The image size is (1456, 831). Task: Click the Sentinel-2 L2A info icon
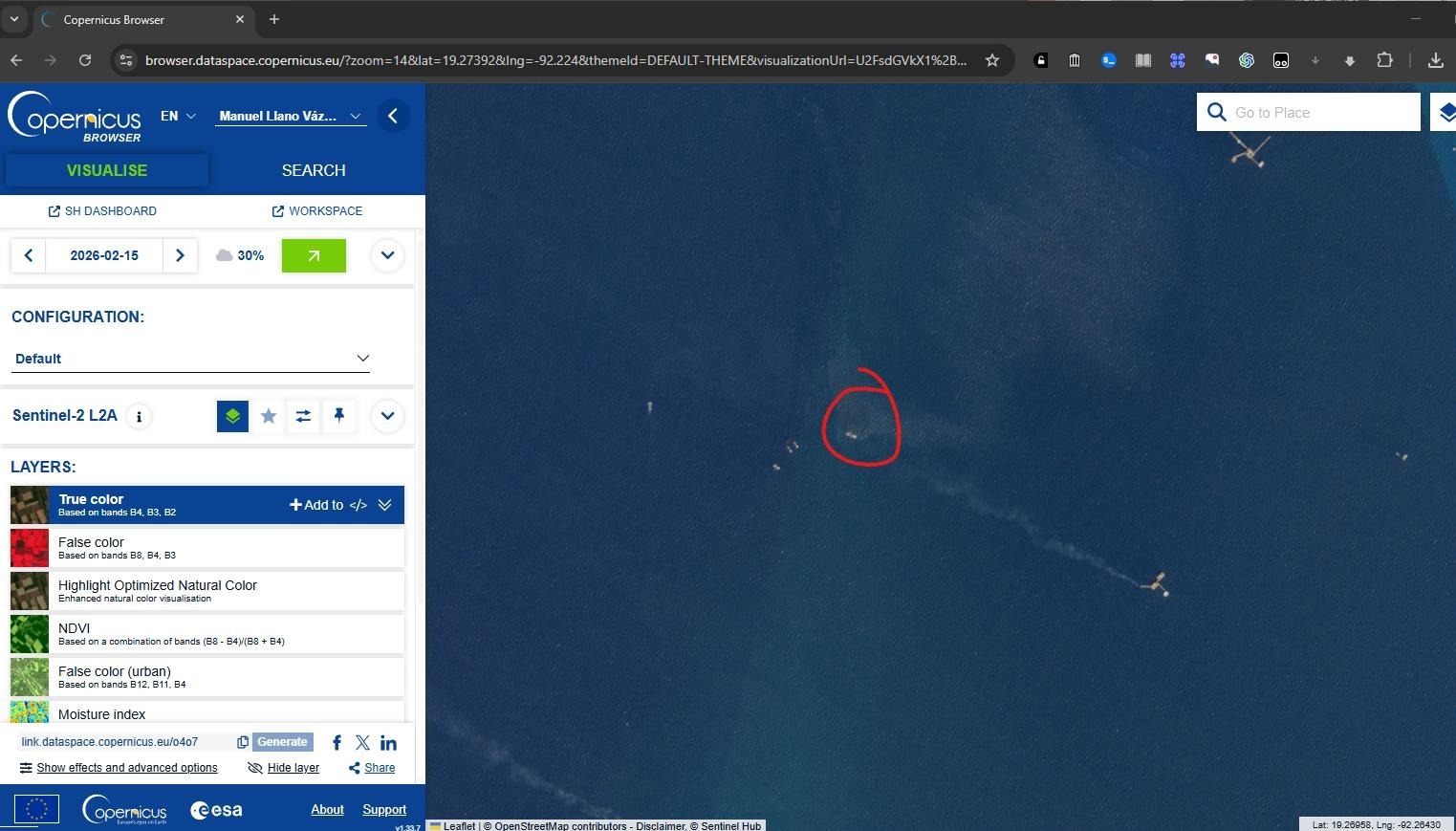pos(140,416)
